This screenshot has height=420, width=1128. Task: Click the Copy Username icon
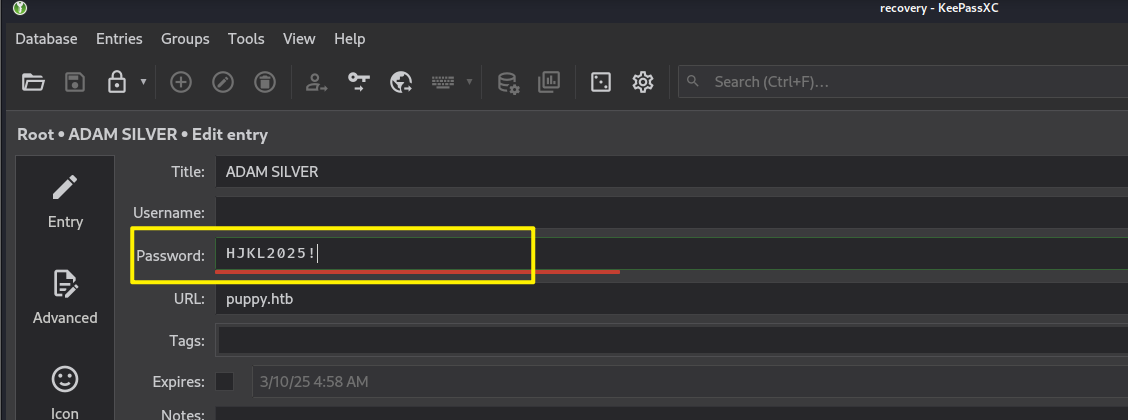click(x=316, y=82)
